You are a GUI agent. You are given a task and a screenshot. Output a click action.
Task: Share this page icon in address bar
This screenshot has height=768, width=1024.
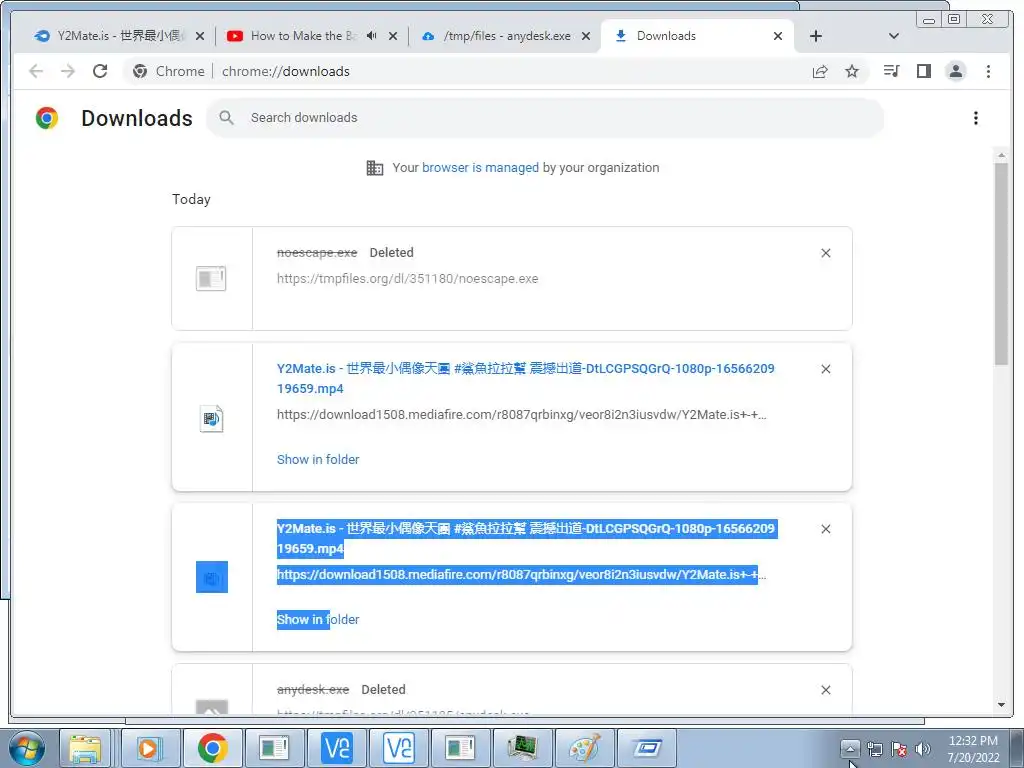coord(820,71)
